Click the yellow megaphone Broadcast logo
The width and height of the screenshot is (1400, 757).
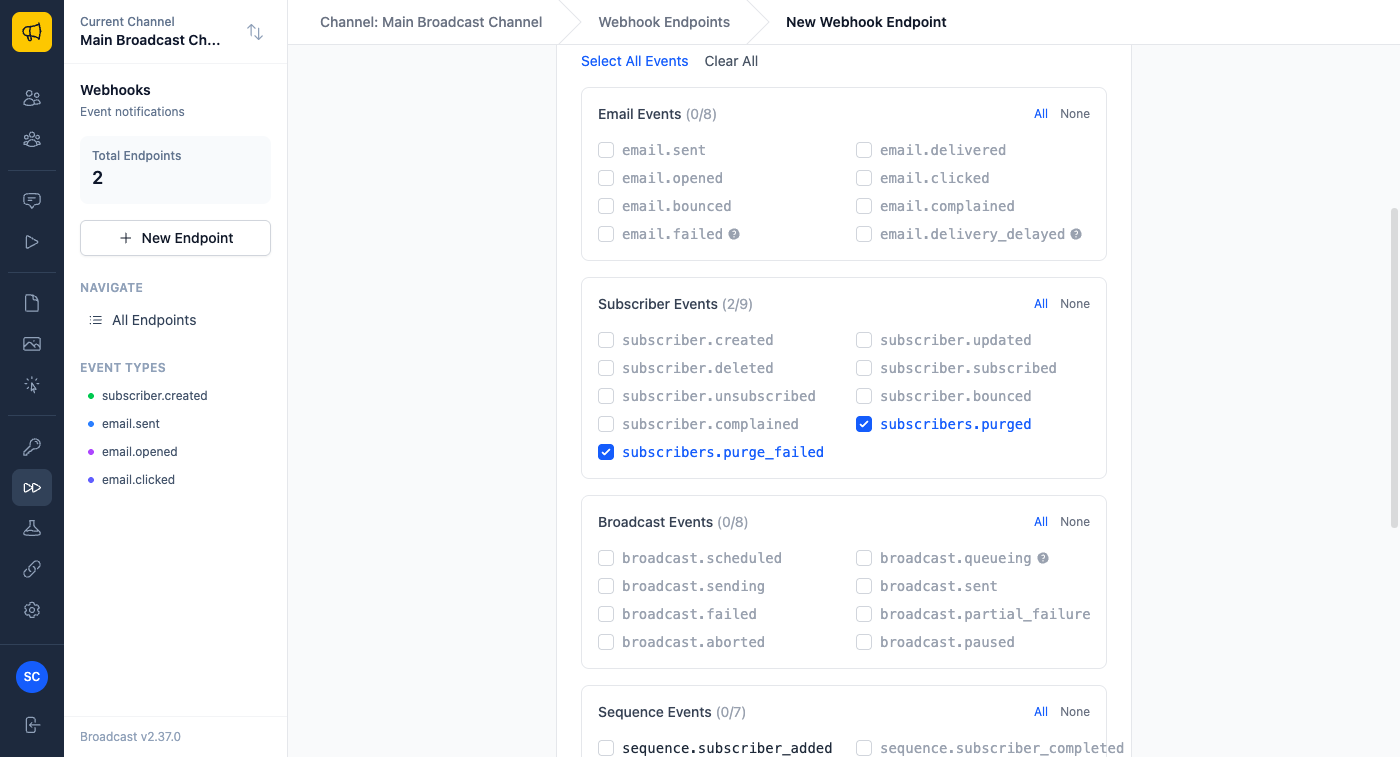pyautogui.click(x=32, y=32)
